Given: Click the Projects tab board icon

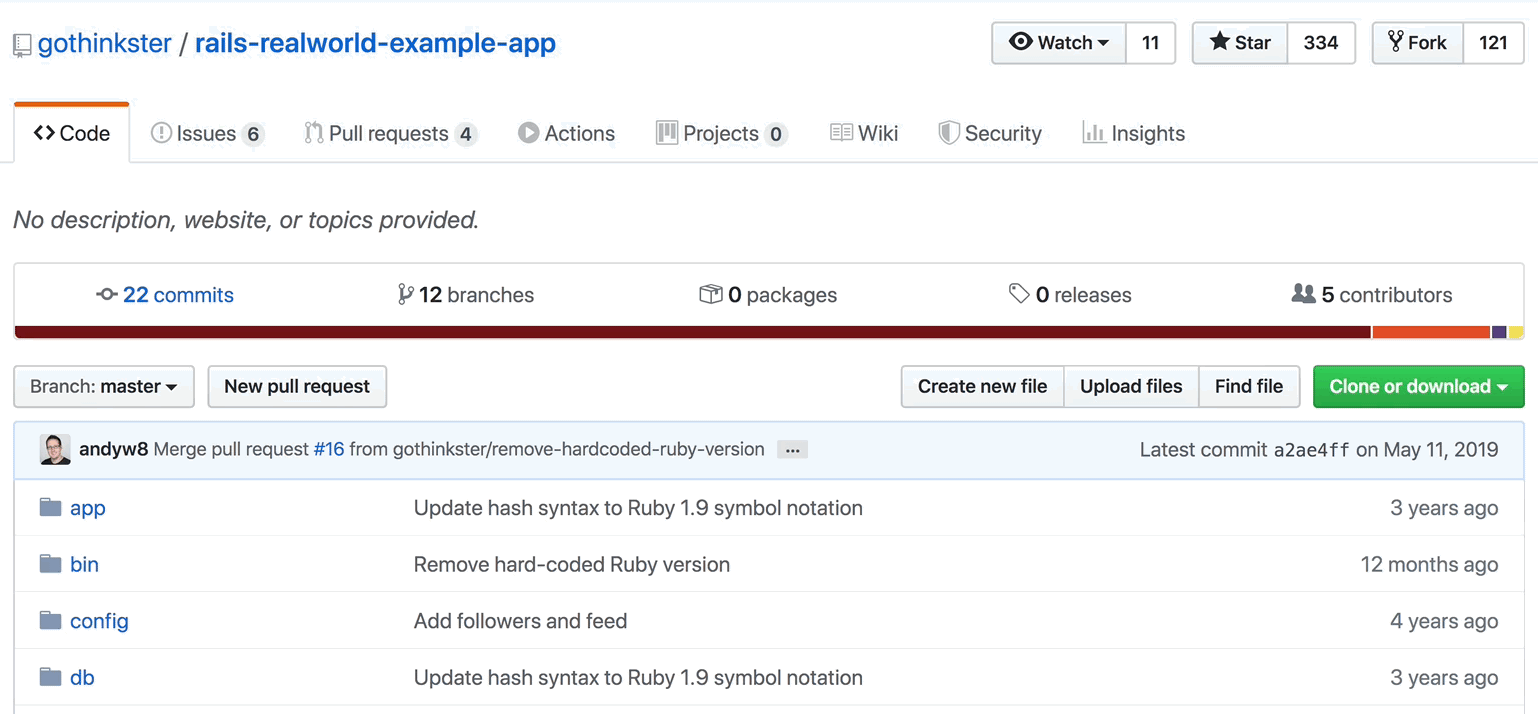Looking at the screenshot, I should click(667, 133).
